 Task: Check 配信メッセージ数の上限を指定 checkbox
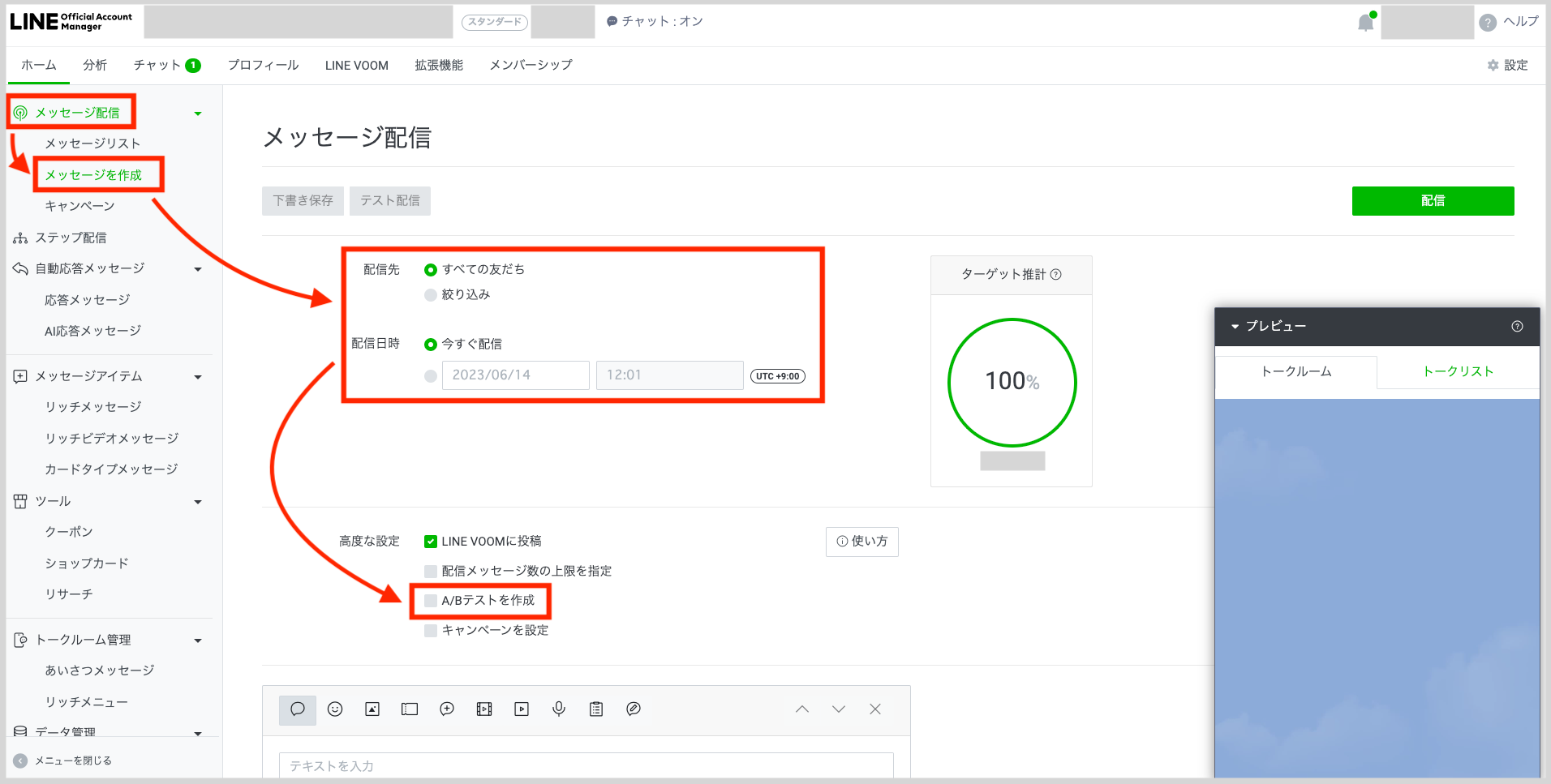(431, 572)
